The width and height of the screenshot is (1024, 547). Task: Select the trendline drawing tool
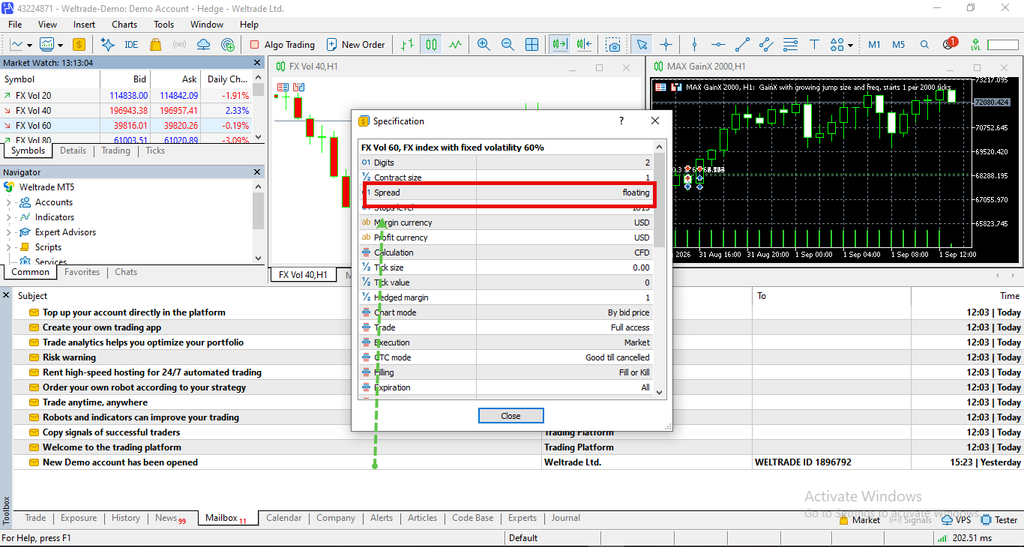(x=743, y=44)
